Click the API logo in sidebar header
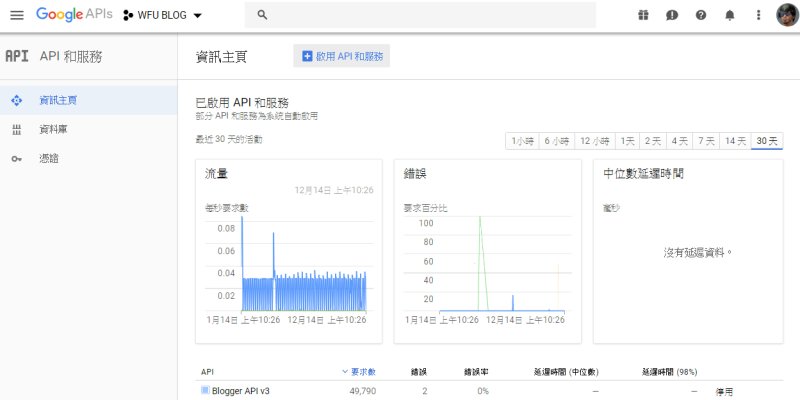This screenshot has height=400, width=800. (17, 56)
